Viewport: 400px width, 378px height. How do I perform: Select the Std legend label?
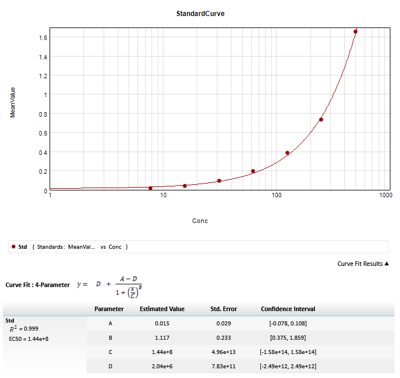(23, 247)
